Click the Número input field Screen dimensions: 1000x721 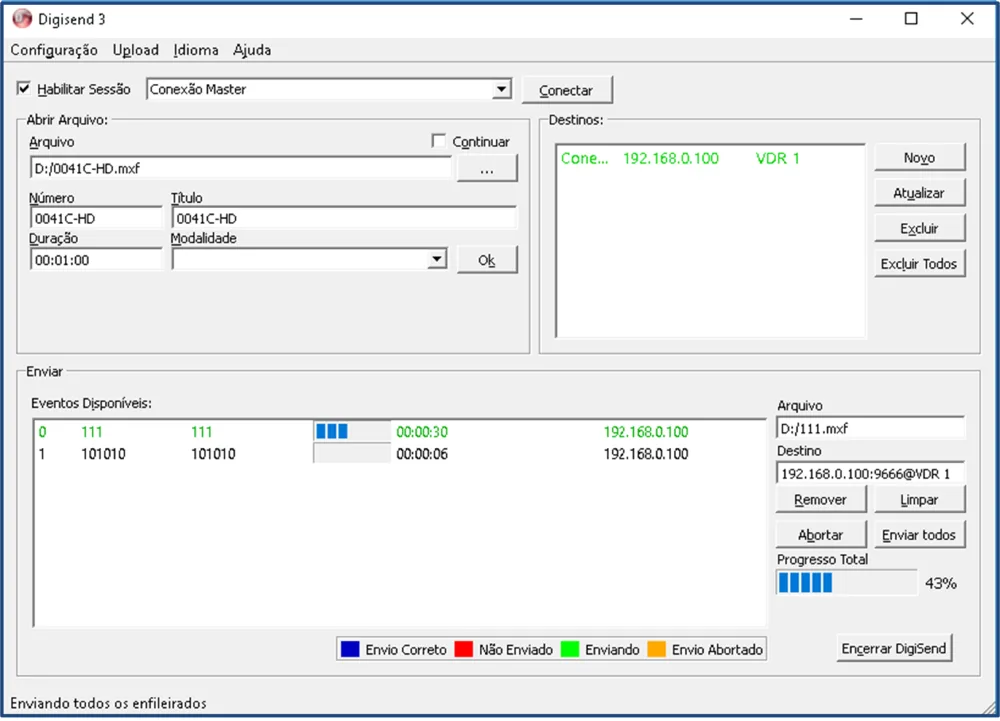pyautogui.click(x=96, y=219)
